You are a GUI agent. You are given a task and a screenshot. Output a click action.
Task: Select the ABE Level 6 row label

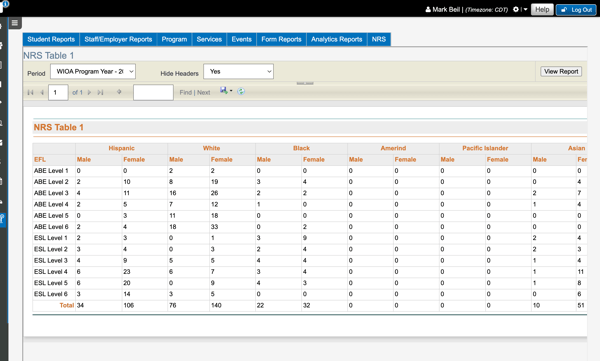pyautogui.click(x=51, y=227)
